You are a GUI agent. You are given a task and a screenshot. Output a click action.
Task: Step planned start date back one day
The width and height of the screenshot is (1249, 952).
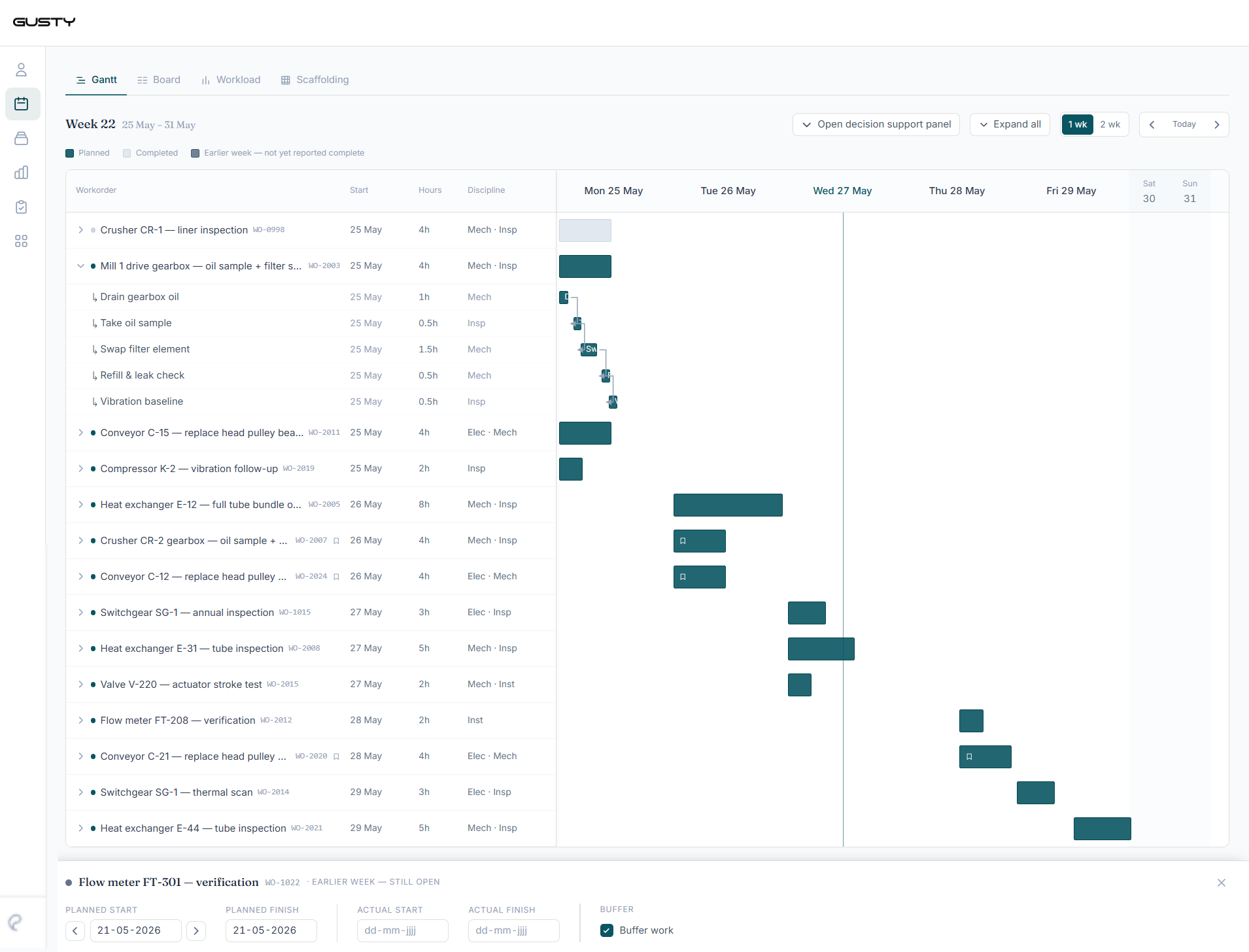(x=75, y=930)
